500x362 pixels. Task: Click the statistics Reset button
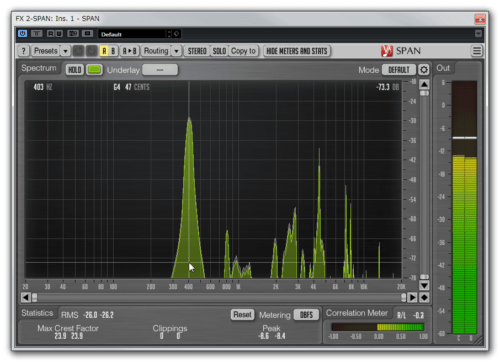click(242, 315)
